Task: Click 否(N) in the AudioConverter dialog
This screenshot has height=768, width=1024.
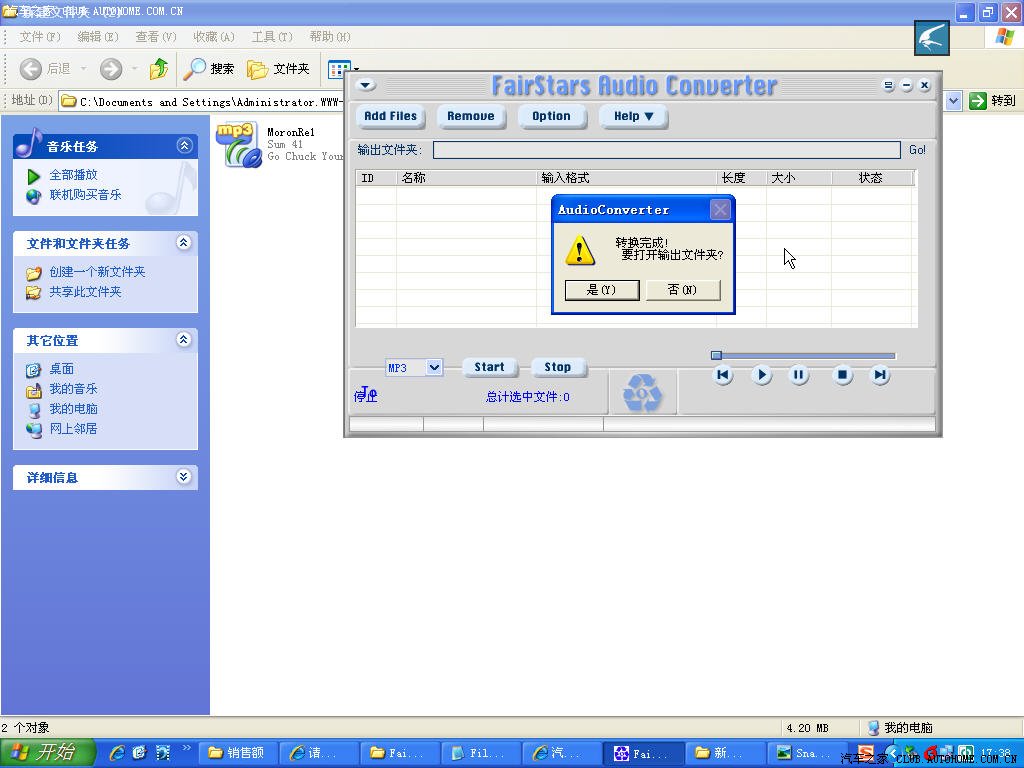Action: point(682,289)
